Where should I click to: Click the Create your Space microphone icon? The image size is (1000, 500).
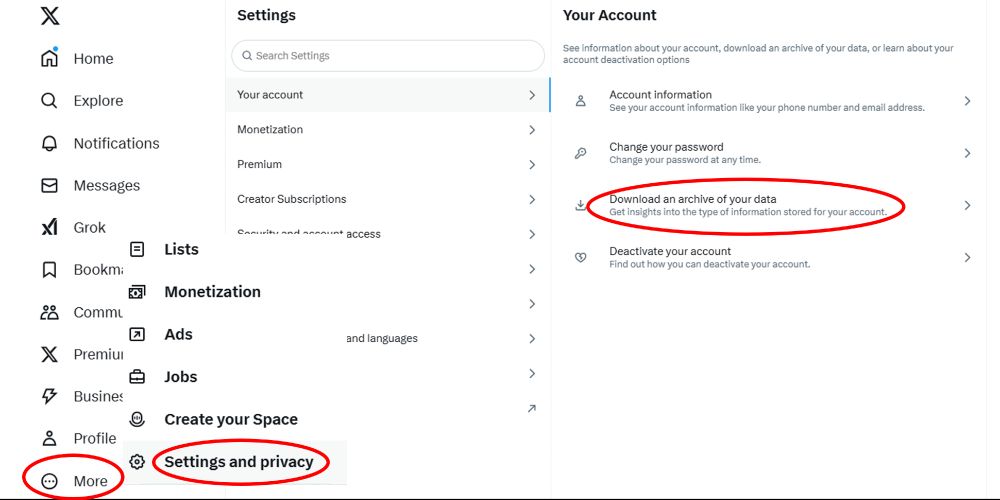coord(137,419)
